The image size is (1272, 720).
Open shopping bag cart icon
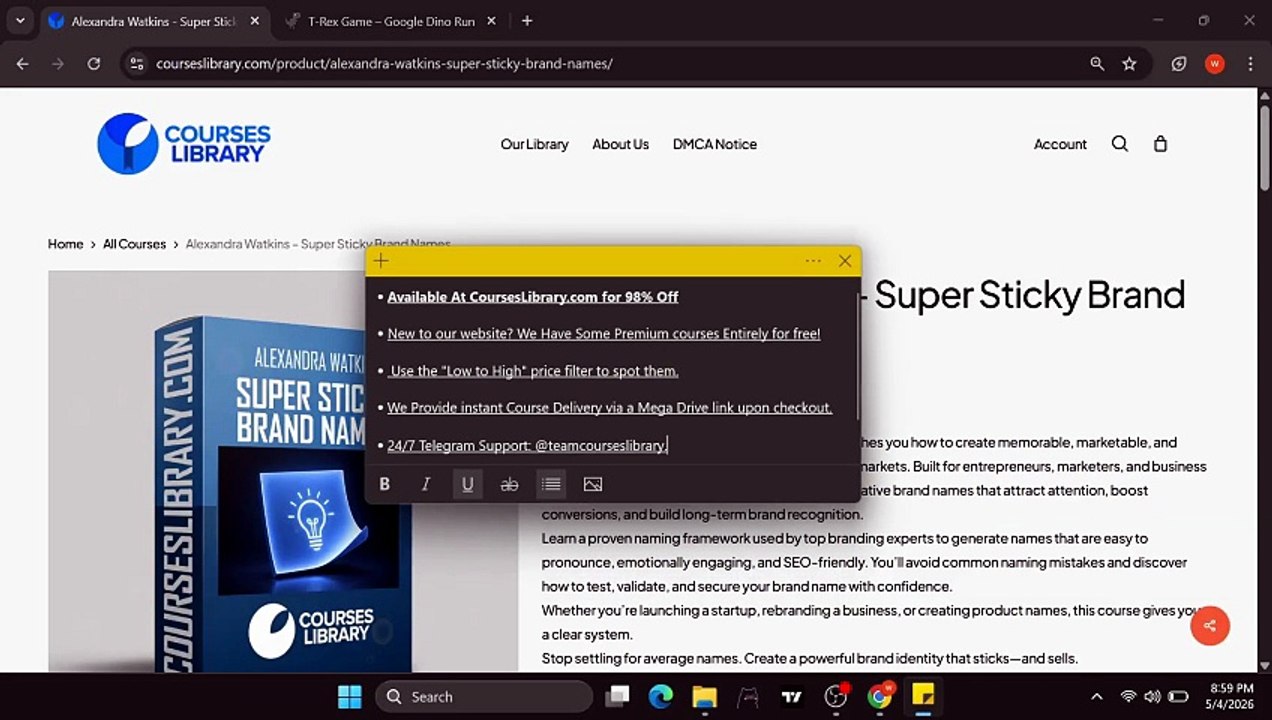(1160, 144)
